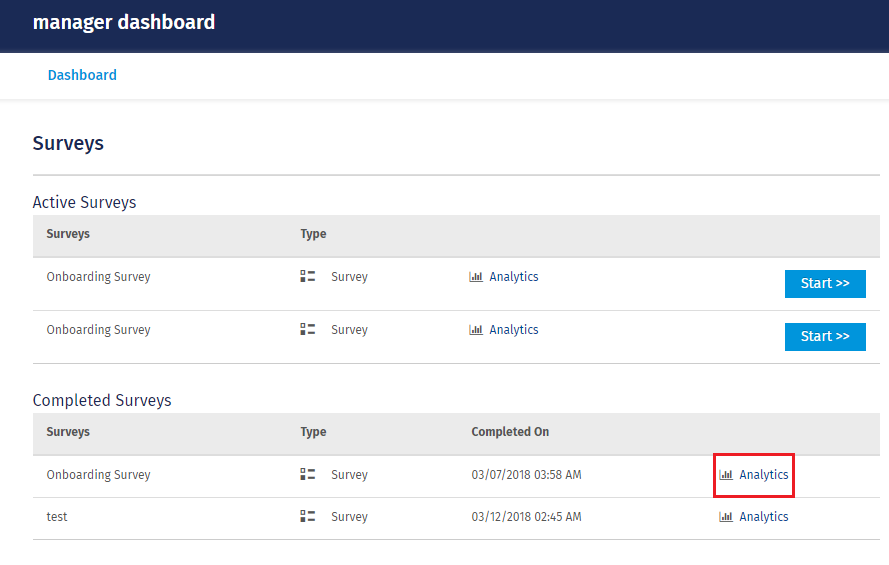Click the Completed On column header
The width and height of the screenshot is (889, 565).
pyautogui.click(x=510, y=432)
